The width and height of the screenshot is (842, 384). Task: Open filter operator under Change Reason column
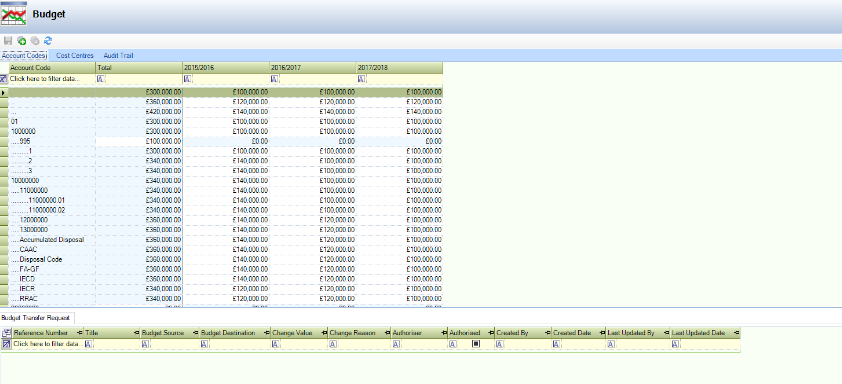[x=333, y=344]
